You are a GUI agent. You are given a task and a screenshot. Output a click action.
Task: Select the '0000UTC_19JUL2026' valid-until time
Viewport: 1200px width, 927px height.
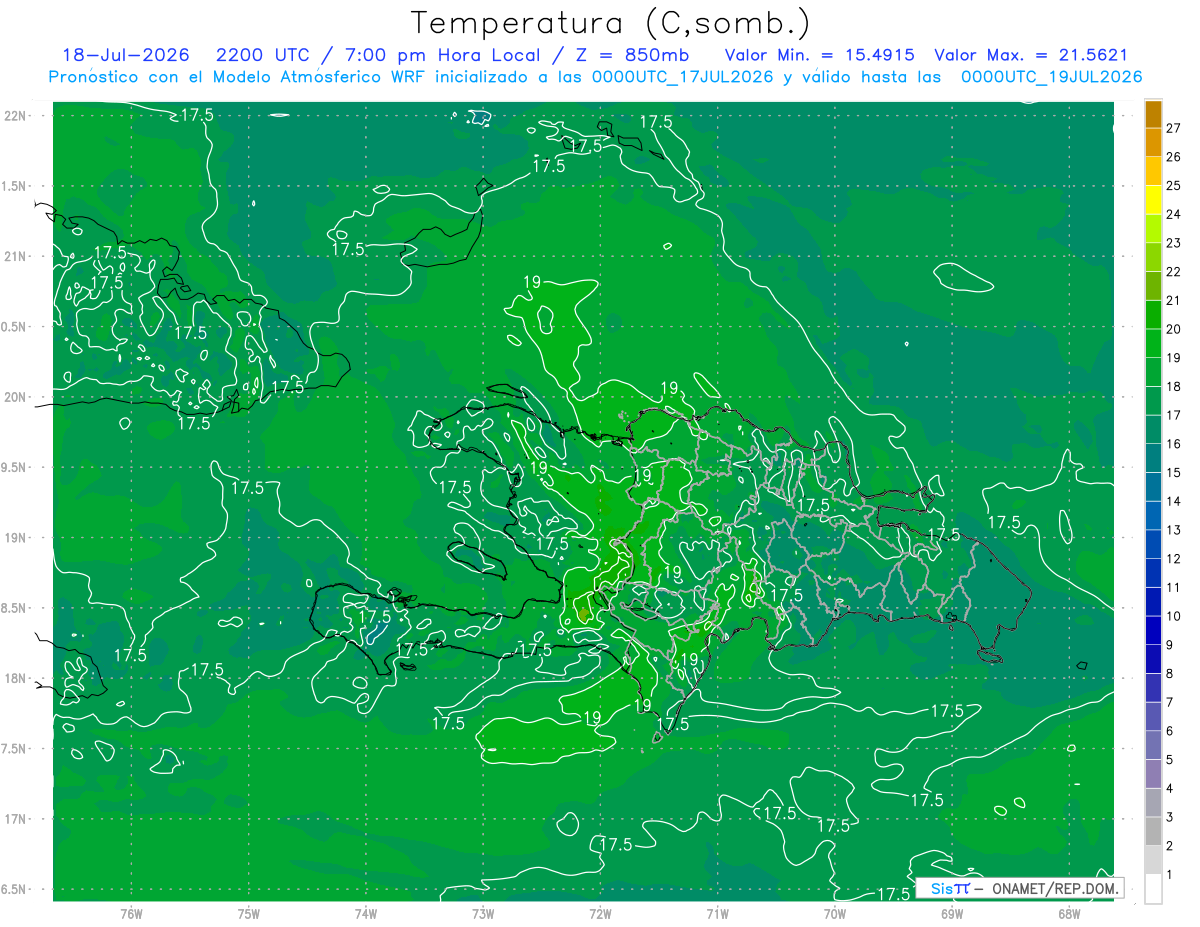pyautogui.click(x=1052, y=77)
